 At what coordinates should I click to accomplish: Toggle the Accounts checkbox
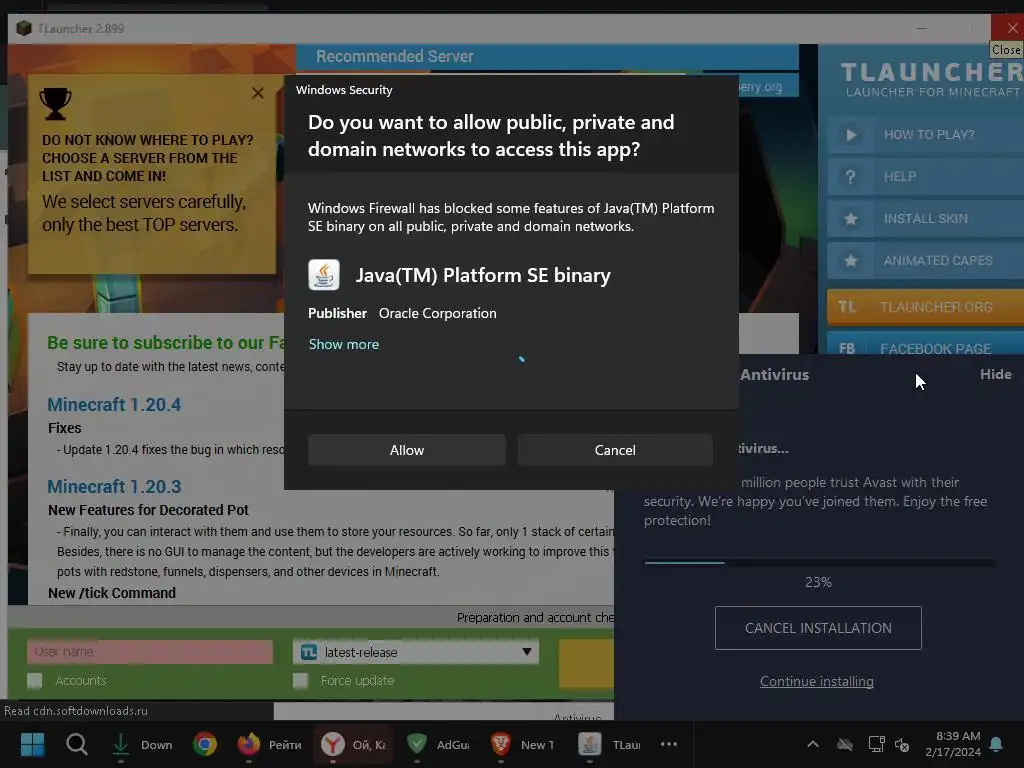[35, 681]
